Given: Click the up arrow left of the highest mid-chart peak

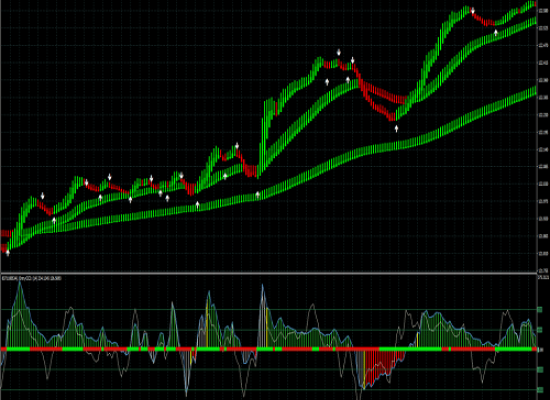Looking at the screenshot, I should [327, 82].
